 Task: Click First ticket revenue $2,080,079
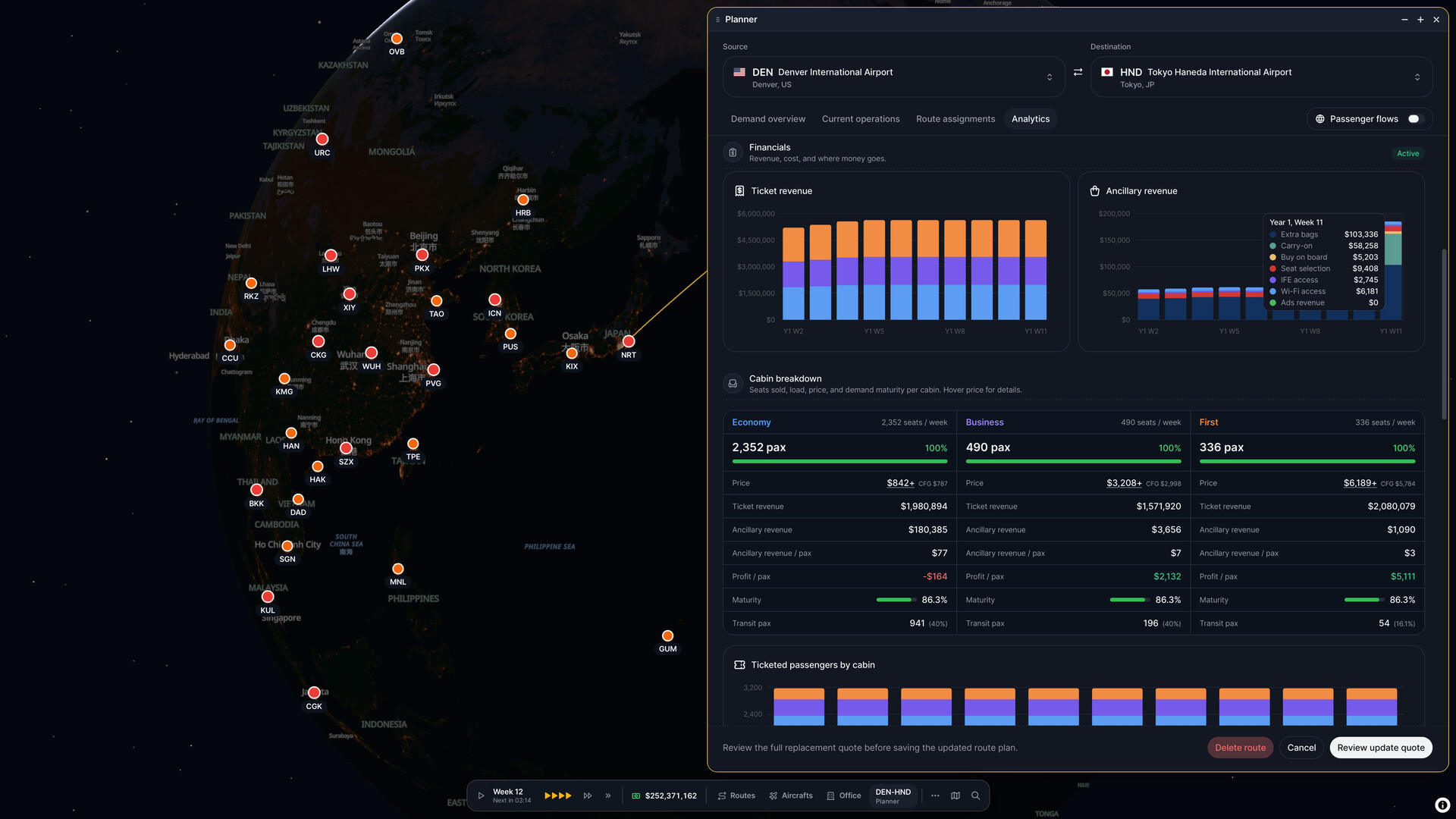point(1391,507)
